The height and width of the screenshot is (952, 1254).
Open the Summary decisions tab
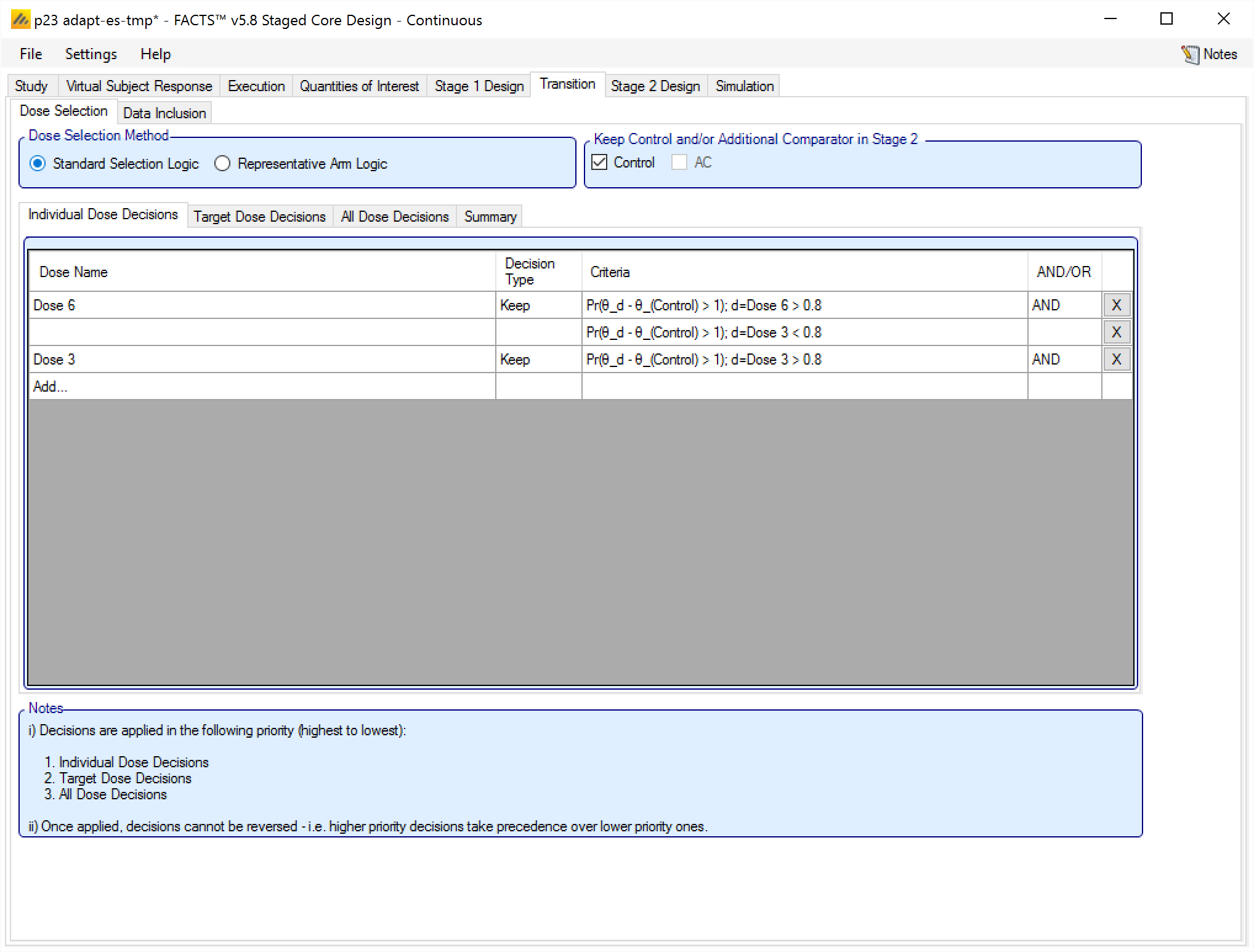tap(490, 216)
